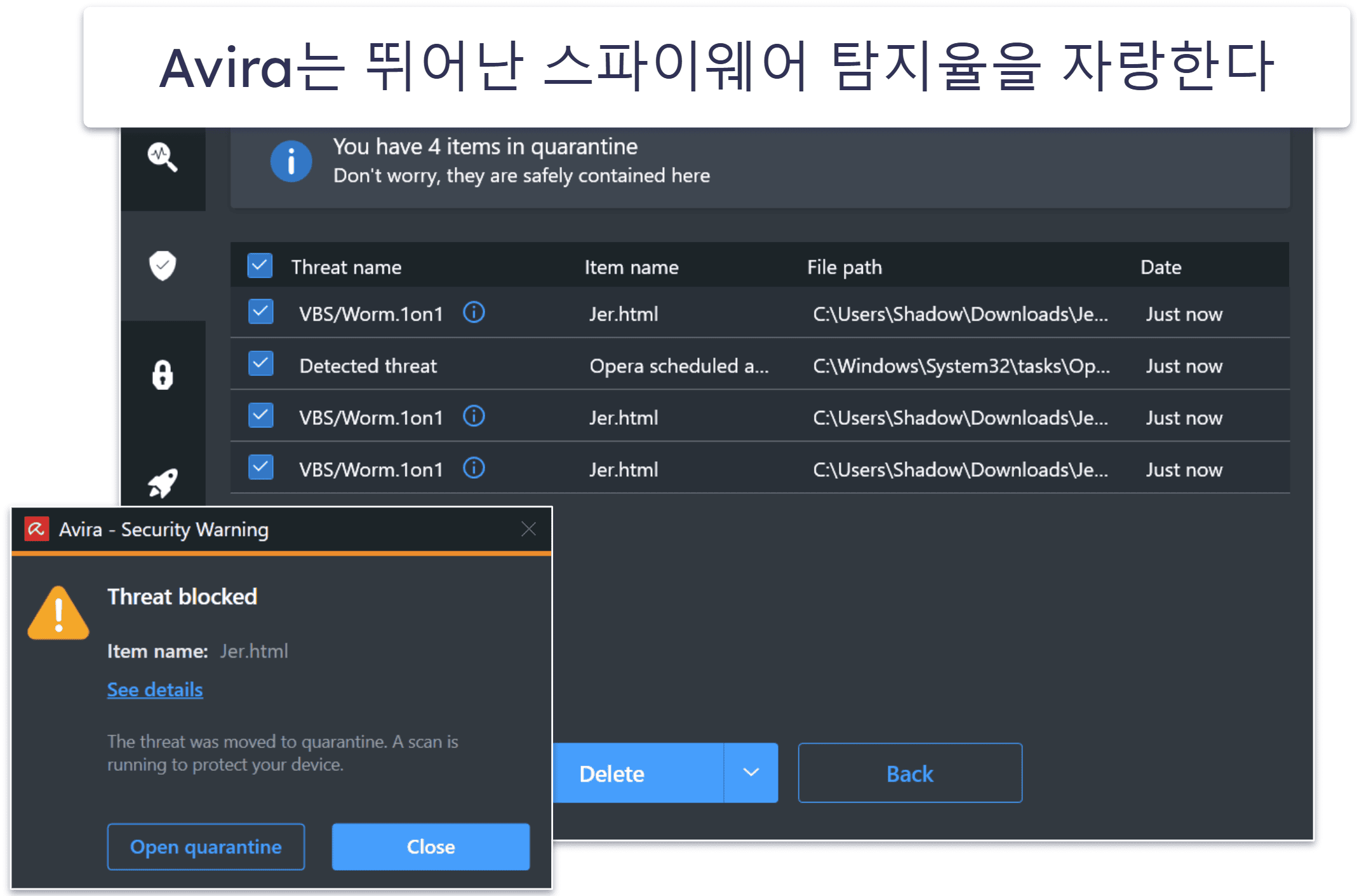Click the orange warning triangle icon
Image resolution: width=1357 pixels, height=896 pixels.
coord(58,613)
